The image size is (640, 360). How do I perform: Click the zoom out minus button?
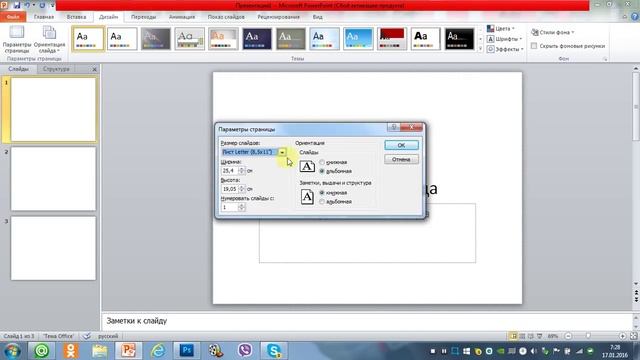(568, 336)
